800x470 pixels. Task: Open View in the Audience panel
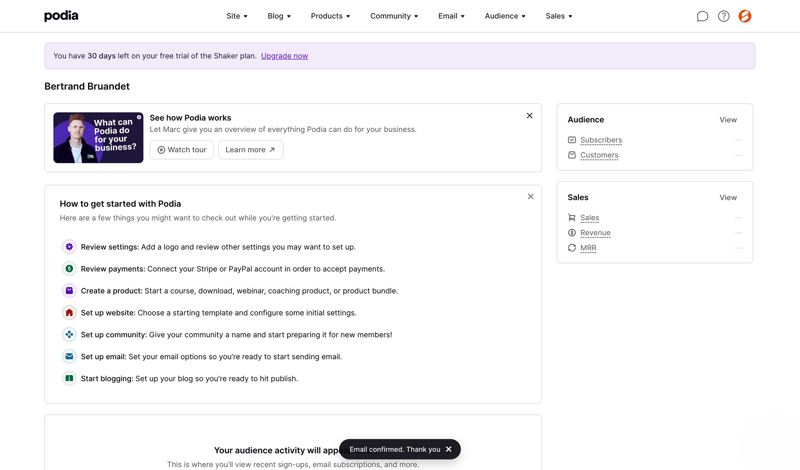[728, 120]
